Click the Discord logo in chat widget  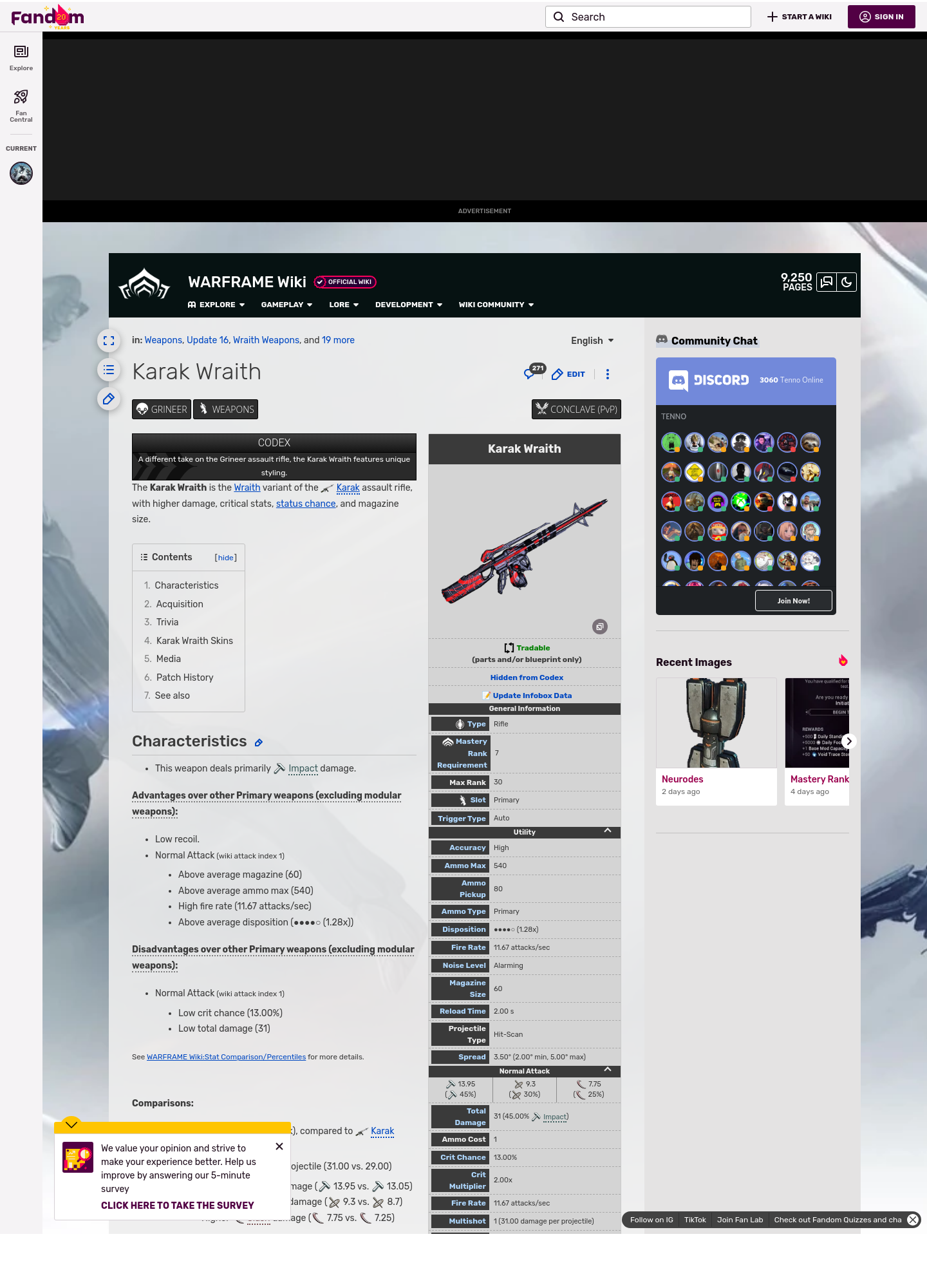[709, 381]
